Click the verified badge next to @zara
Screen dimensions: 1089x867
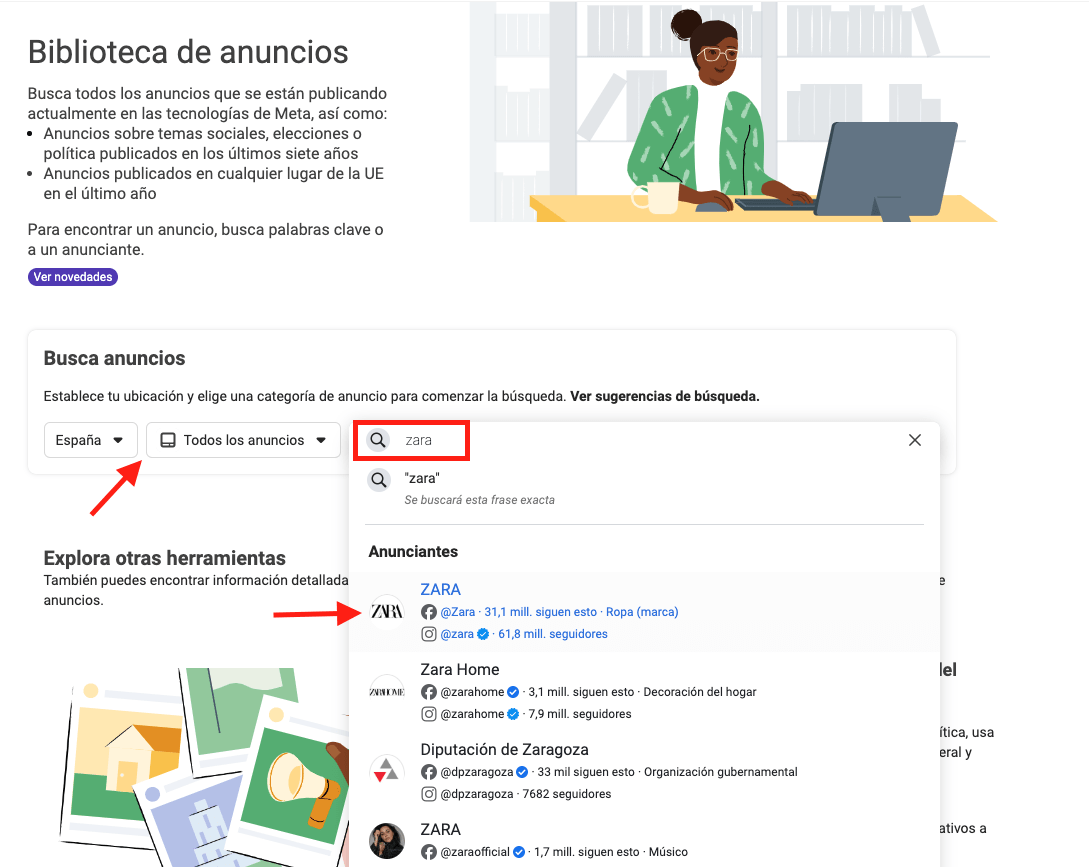click(x=483, y=634)
